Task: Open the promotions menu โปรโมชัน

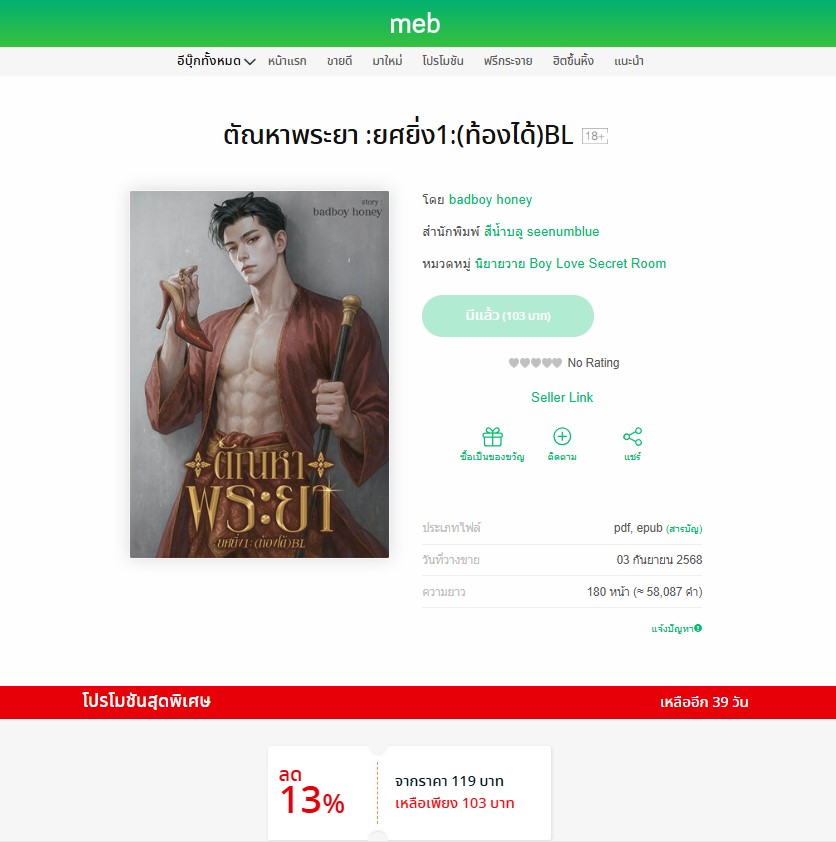Action: [443, 61]
